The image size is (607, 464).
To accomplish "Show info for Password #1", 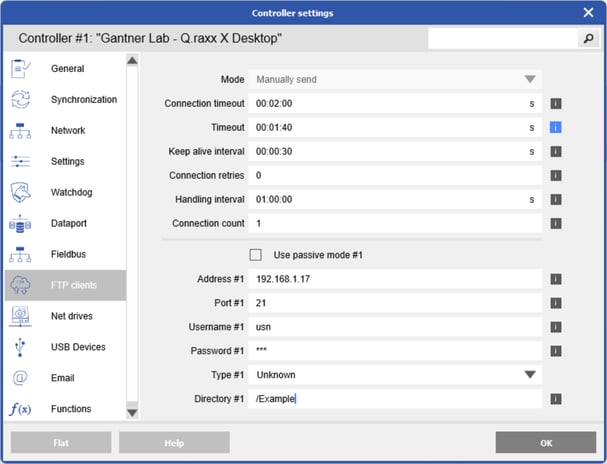I will pos(556,351).
